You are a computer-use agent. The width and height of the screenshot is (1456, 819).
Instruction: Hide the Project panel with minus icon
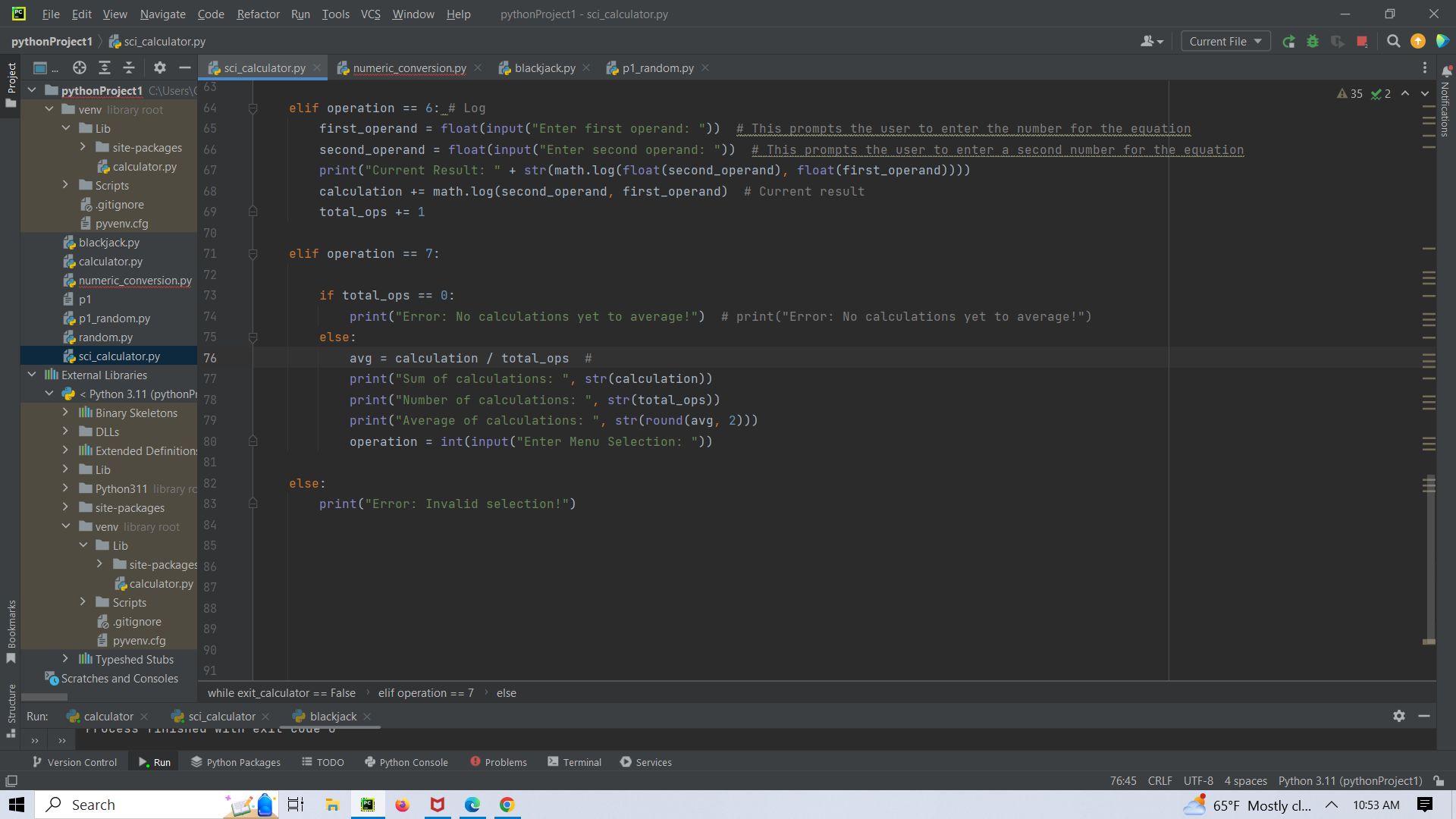(184, 67)
